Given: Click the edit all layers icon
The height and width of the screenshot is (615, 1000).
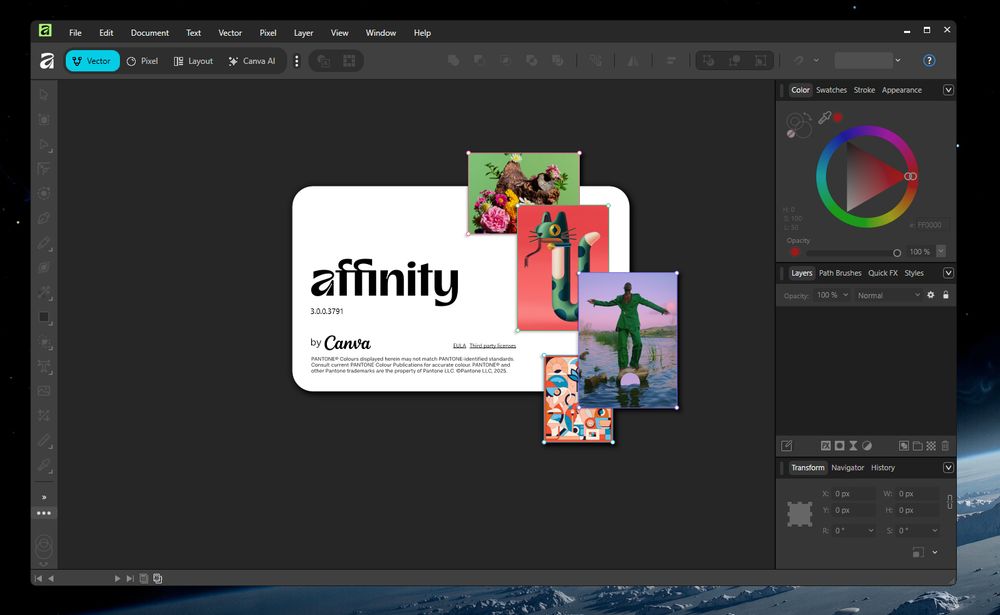Looking at the screenshot, I should click(x=787, y=446).
